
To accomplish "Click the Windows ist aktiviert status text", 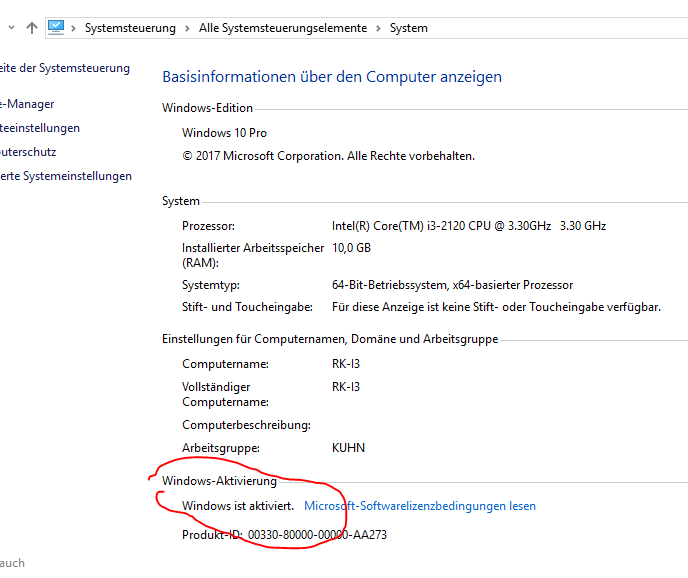I will click(238, 506).
